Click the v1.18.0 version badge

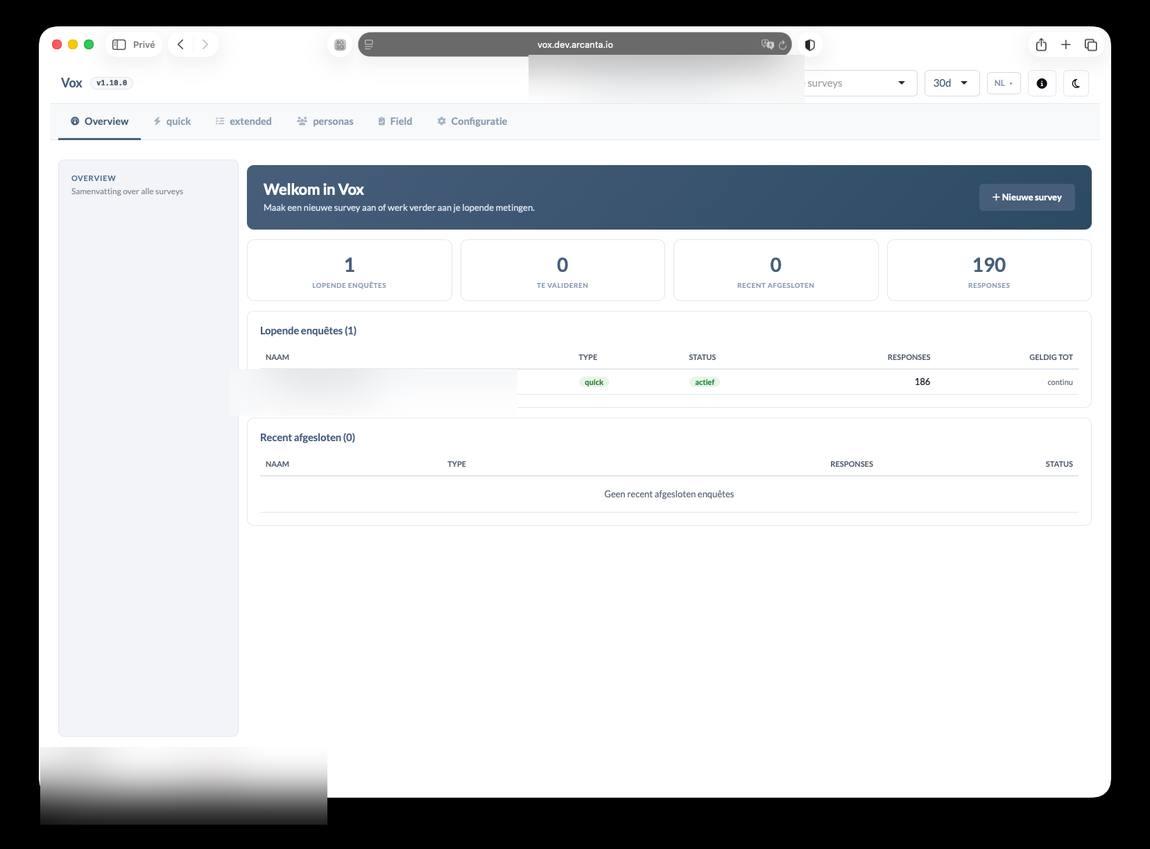tap(111, 83)
